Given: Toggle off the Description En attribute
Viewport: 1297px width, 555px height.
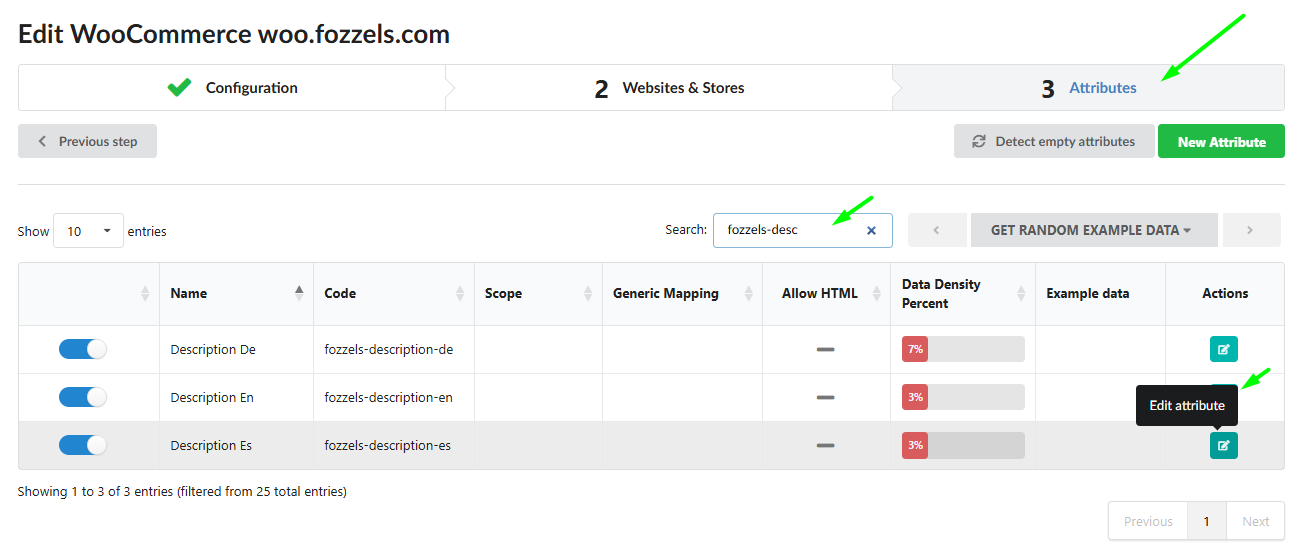Looking at the screenshot, I should (x=82, y=397).
